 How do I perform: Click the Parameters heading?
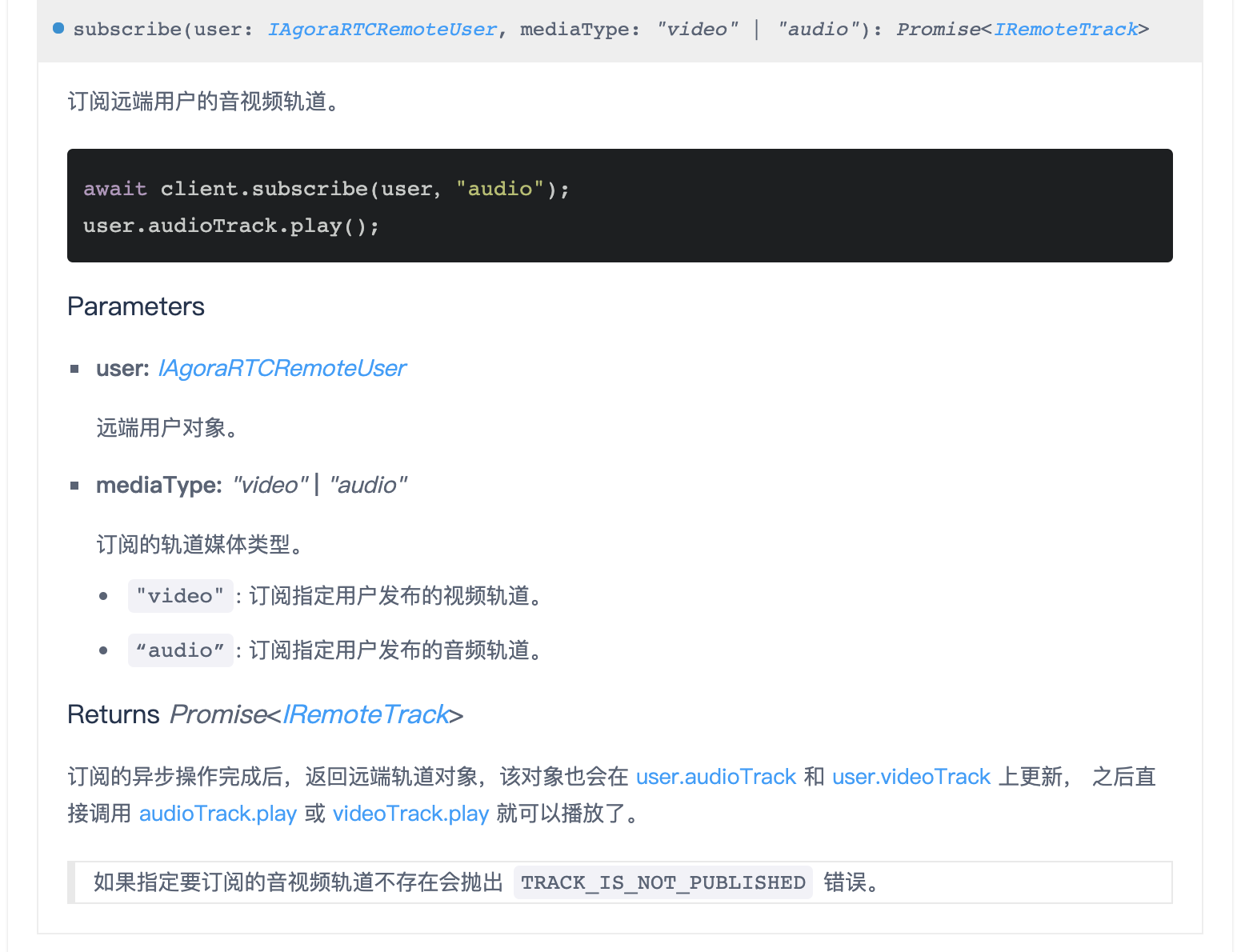[x=136, y=306]
